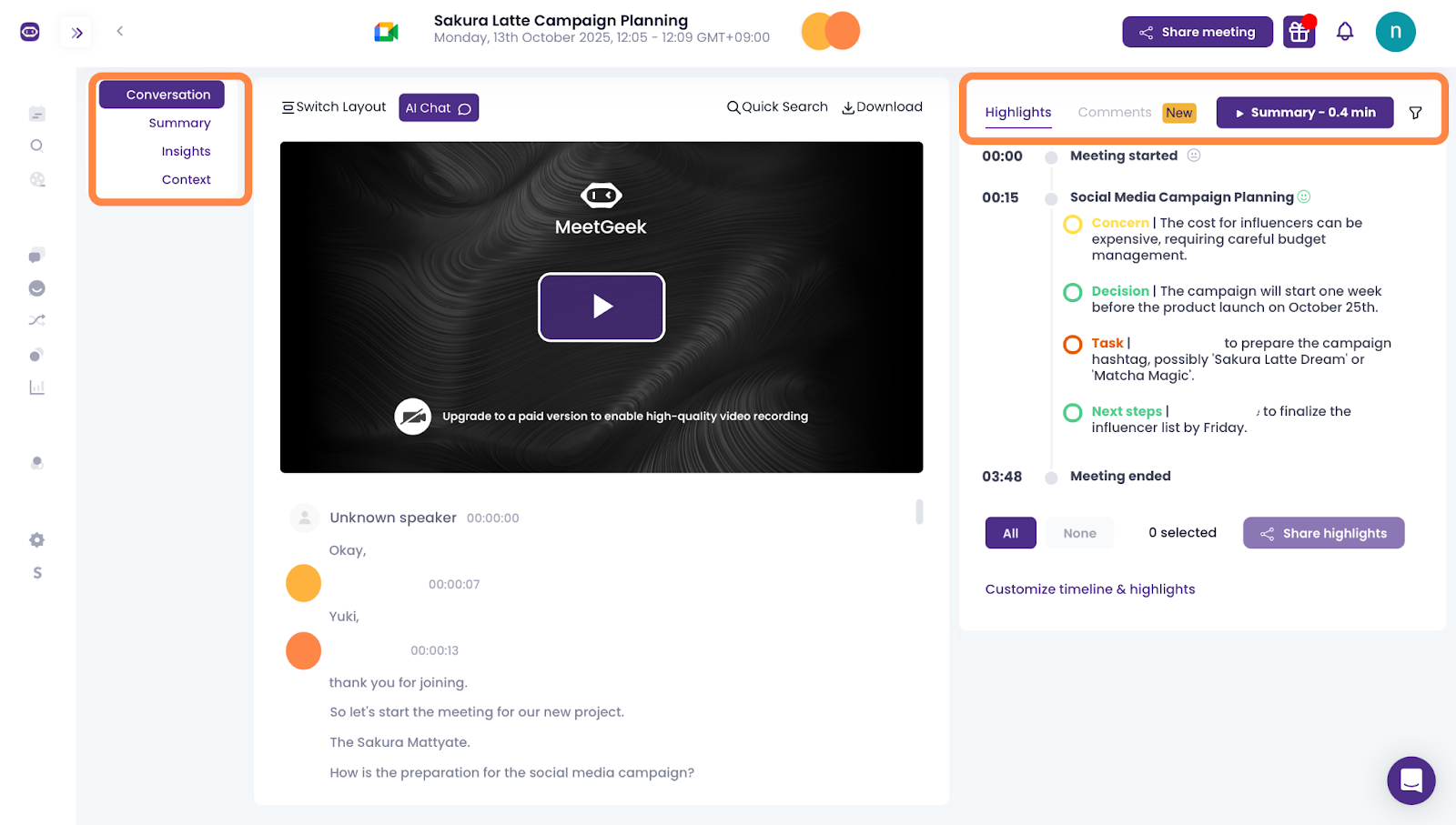1456x825 pixels.
Task: Click the notification bell icon
Action: click(1344, 32)
